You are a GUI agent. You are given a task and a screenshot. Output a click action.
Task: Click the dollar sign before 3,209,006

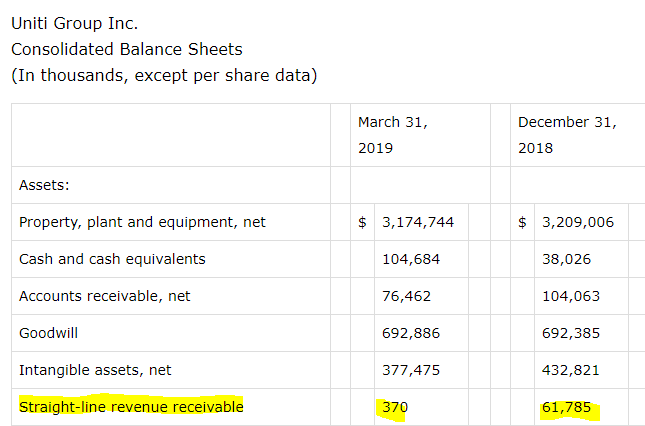click(522, 222)
